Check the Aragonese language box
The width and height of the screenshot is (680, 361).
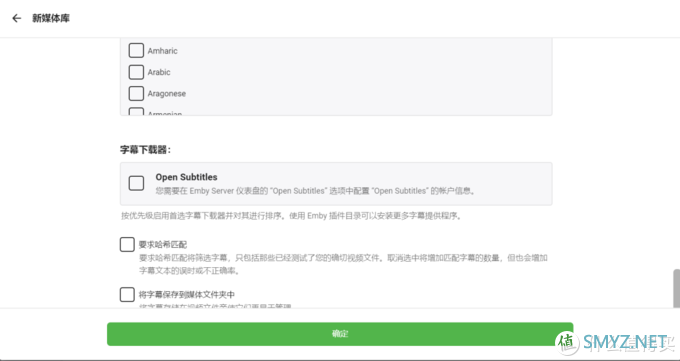click(136, 93)
